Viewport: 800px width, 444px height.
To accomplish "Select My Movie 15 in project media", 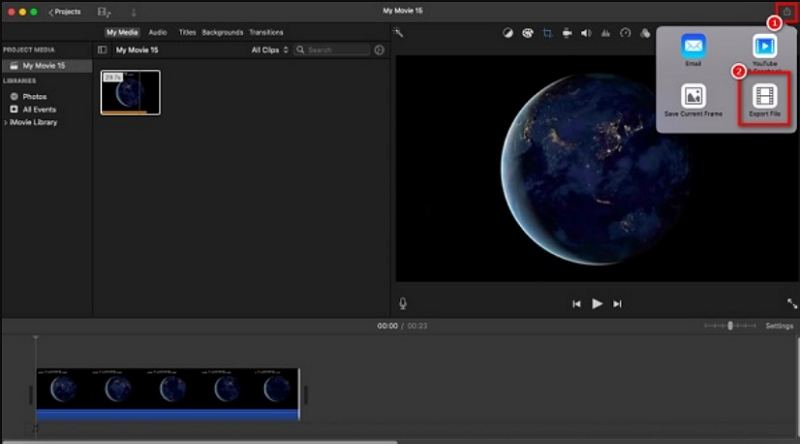I will [x=47, y=66].
